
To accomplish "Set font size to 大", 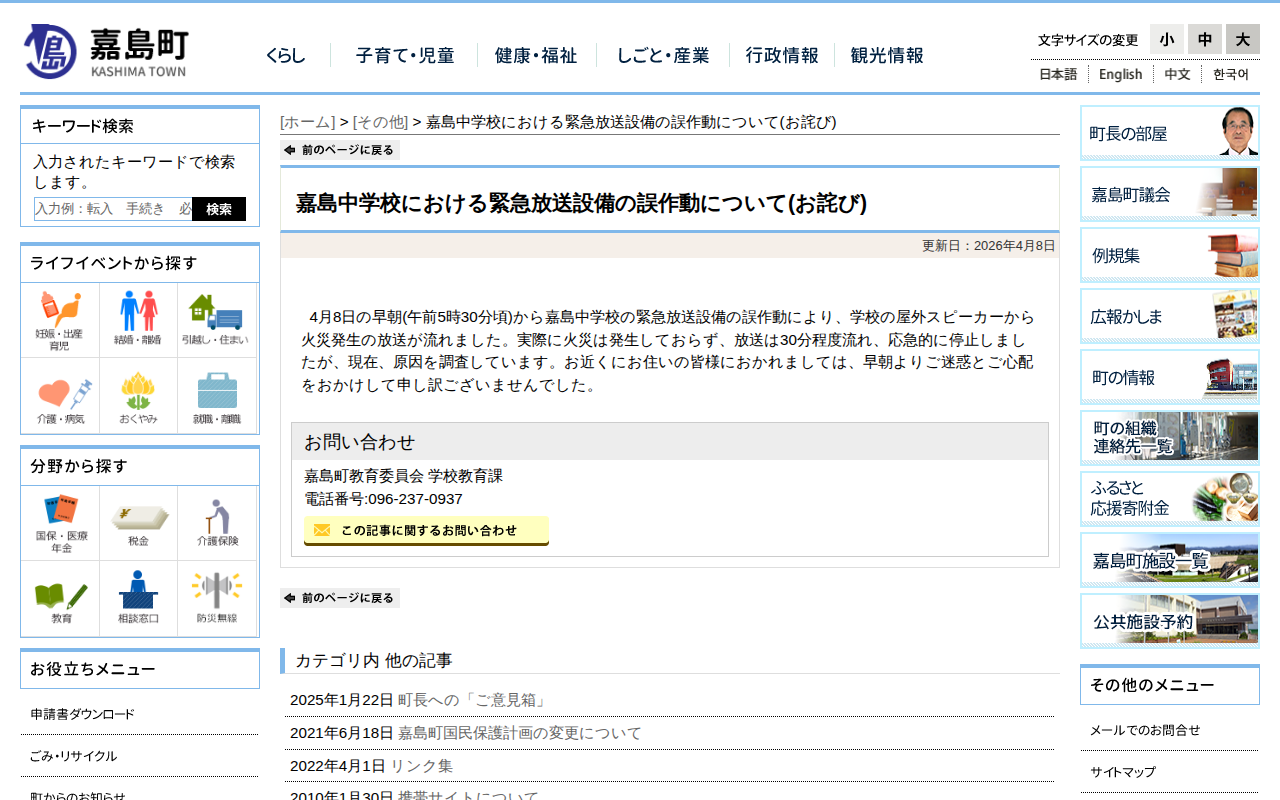I will [x=1242, y=39].
